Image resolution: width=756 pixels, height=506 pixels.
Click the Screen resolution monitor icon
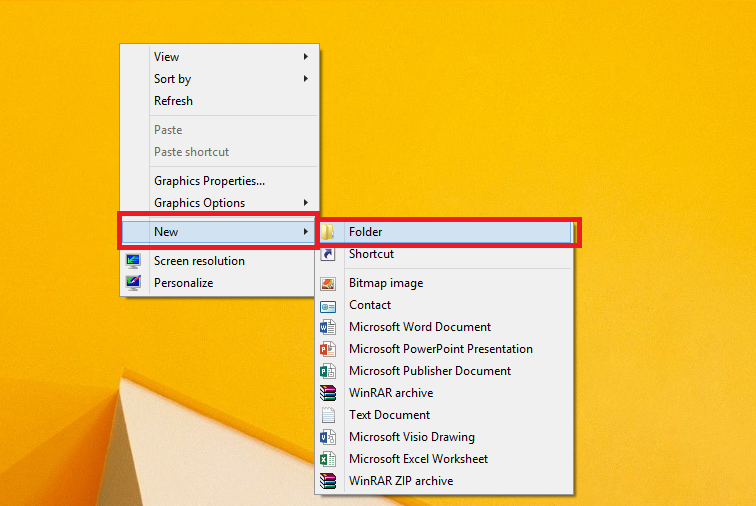click(133, 261)
